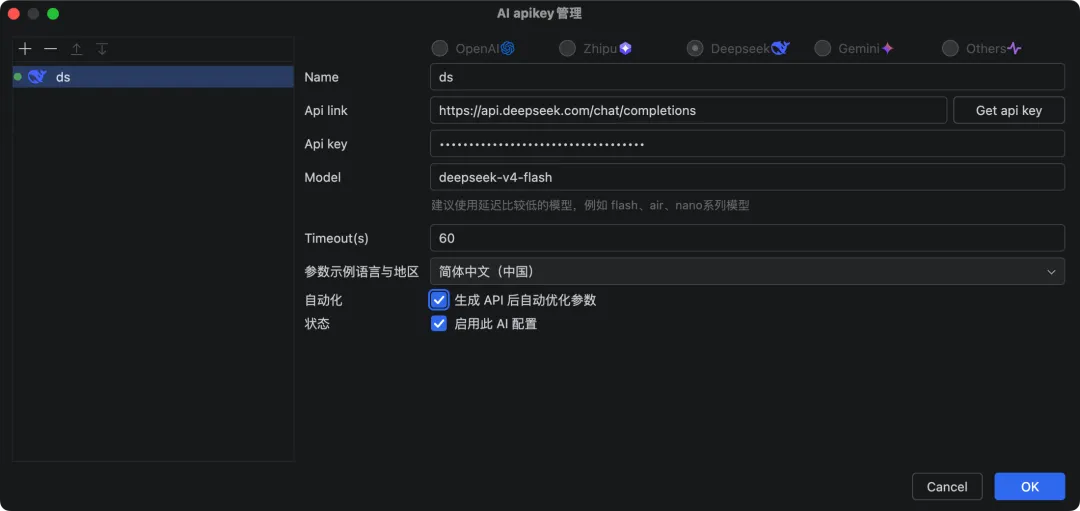This screenshot has width=1080, height=511.
Task: Move config down with the down arrow icon
Action: [102, 49]
